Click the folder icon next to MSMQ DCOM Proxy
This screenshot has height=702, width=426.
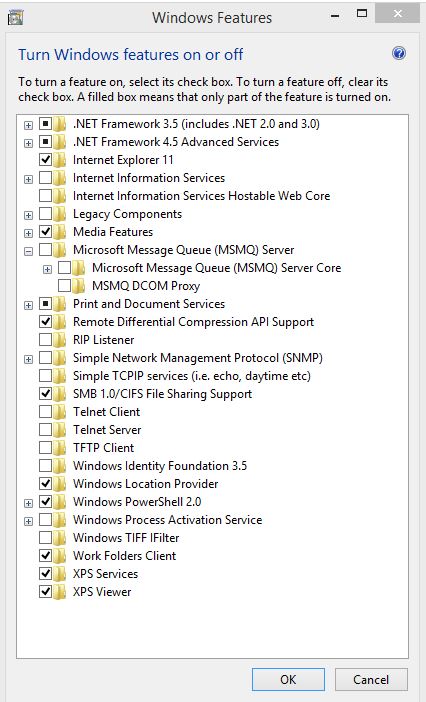[79, 286]
